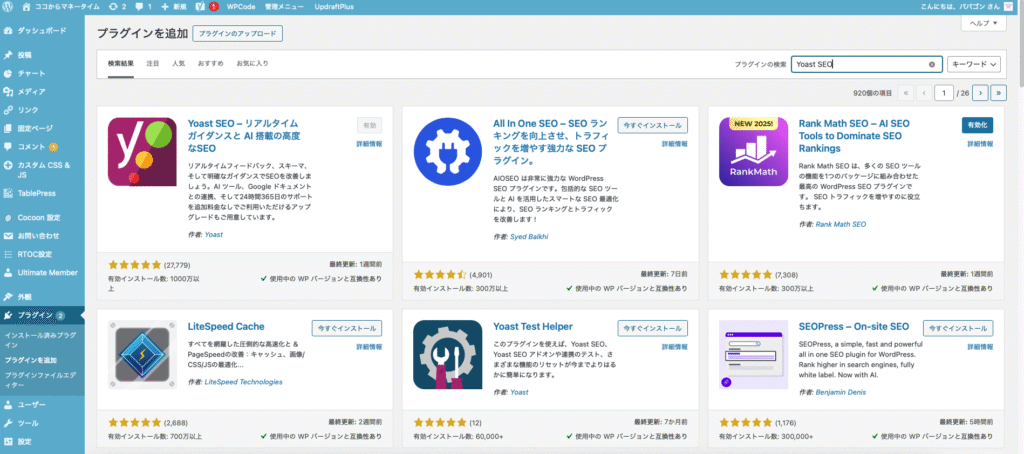
Task: Select the 注目 tab
Action: pos(153,63)
